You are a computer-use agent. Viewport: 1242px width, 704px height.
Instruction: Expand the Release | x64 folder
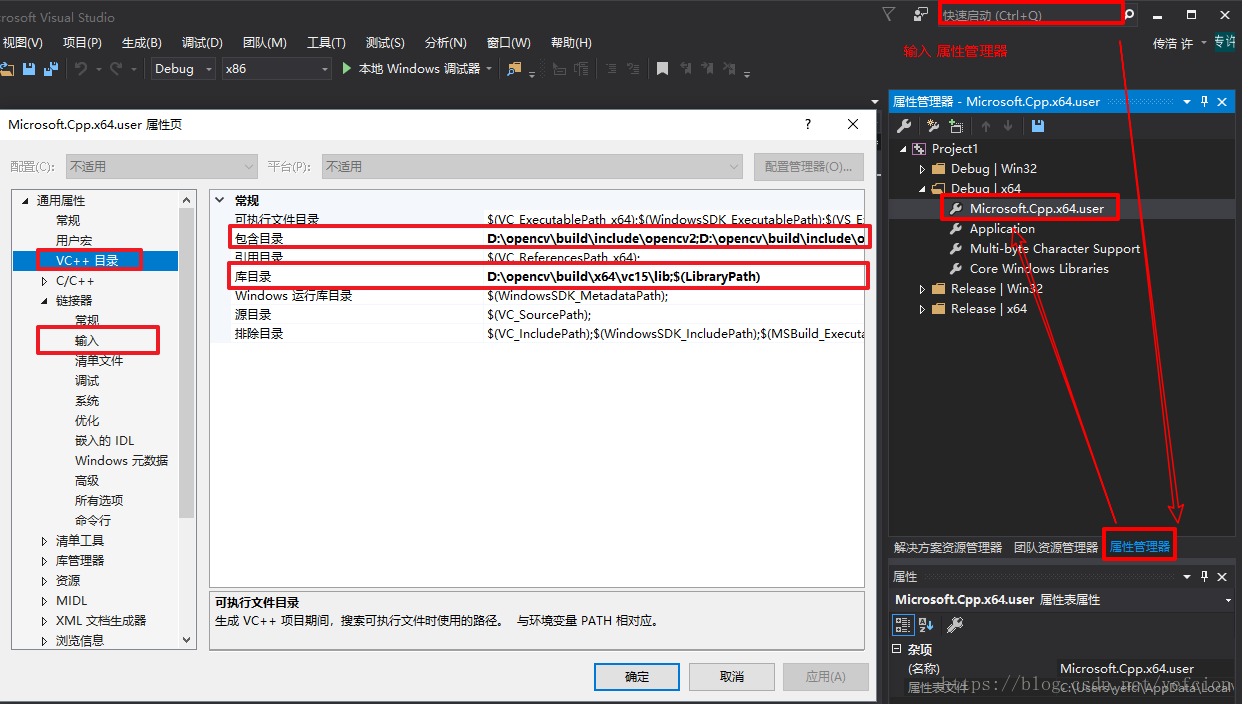tap(923, 309)
